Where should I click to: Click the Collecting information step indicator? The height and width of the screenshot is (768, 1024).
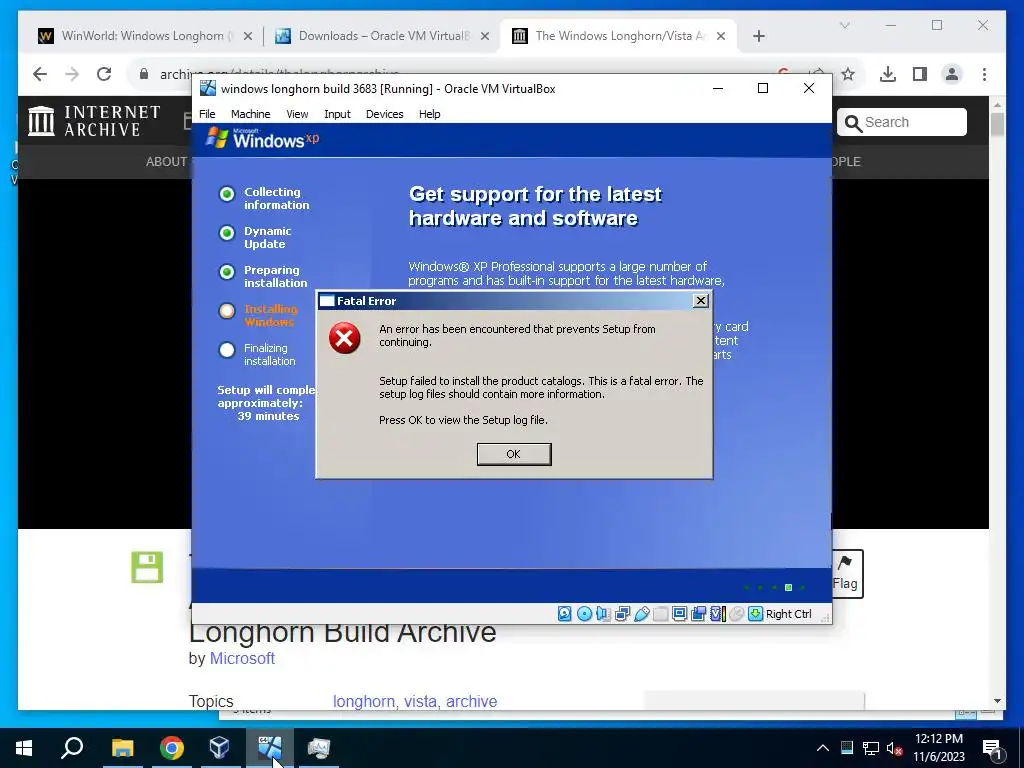point(227,194)
